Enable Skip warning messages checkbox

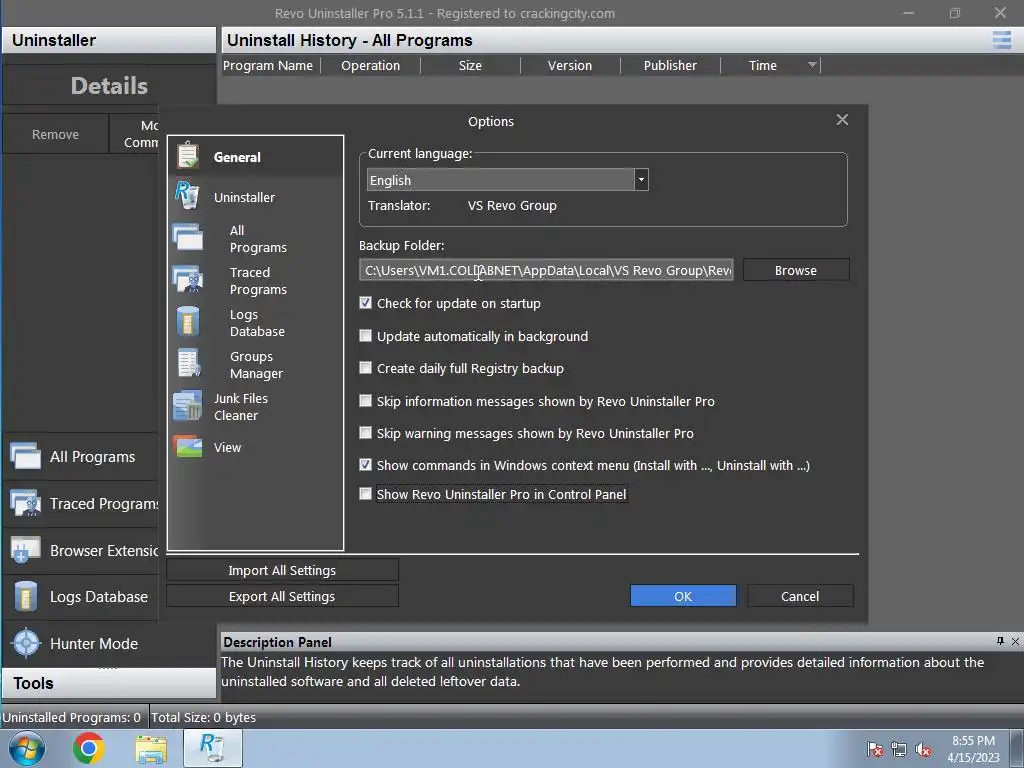pyautogui.click(x=366, y=433)
